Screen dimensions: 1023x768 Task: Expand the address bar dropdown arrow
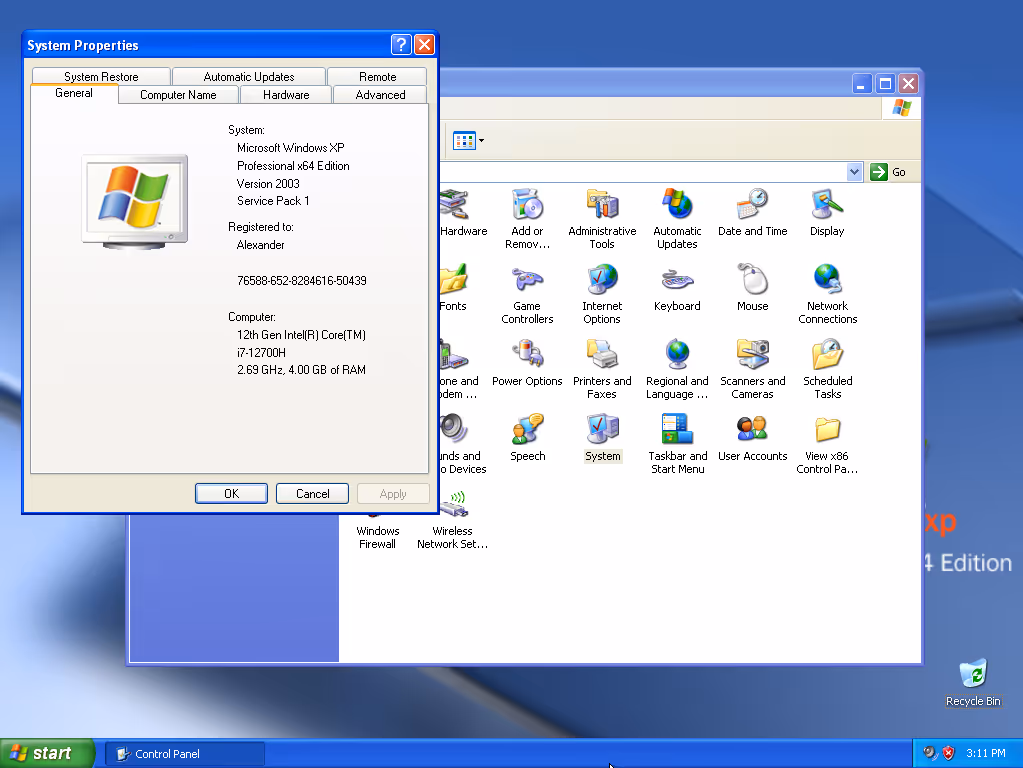pyautogui.click(x=854, y=172)
